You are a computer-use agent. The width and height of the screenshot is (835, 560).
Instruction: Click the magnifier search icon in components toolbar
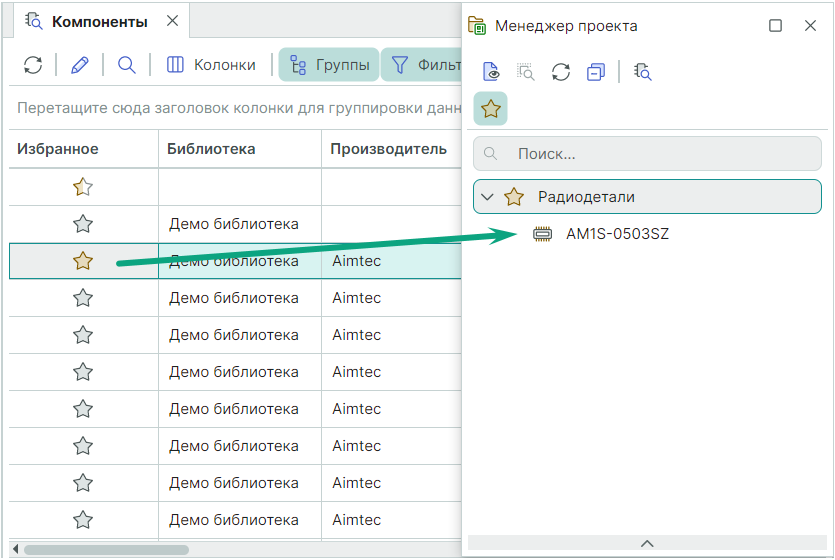(126, 65)
